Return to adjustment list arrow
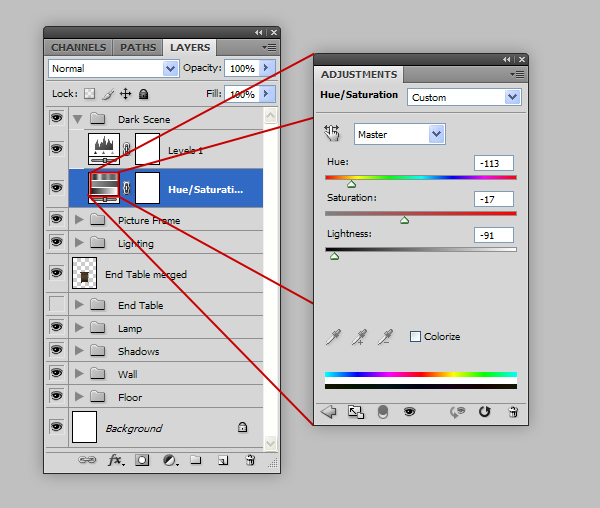Viewport: 600px width, 508px height. (328, 411)
